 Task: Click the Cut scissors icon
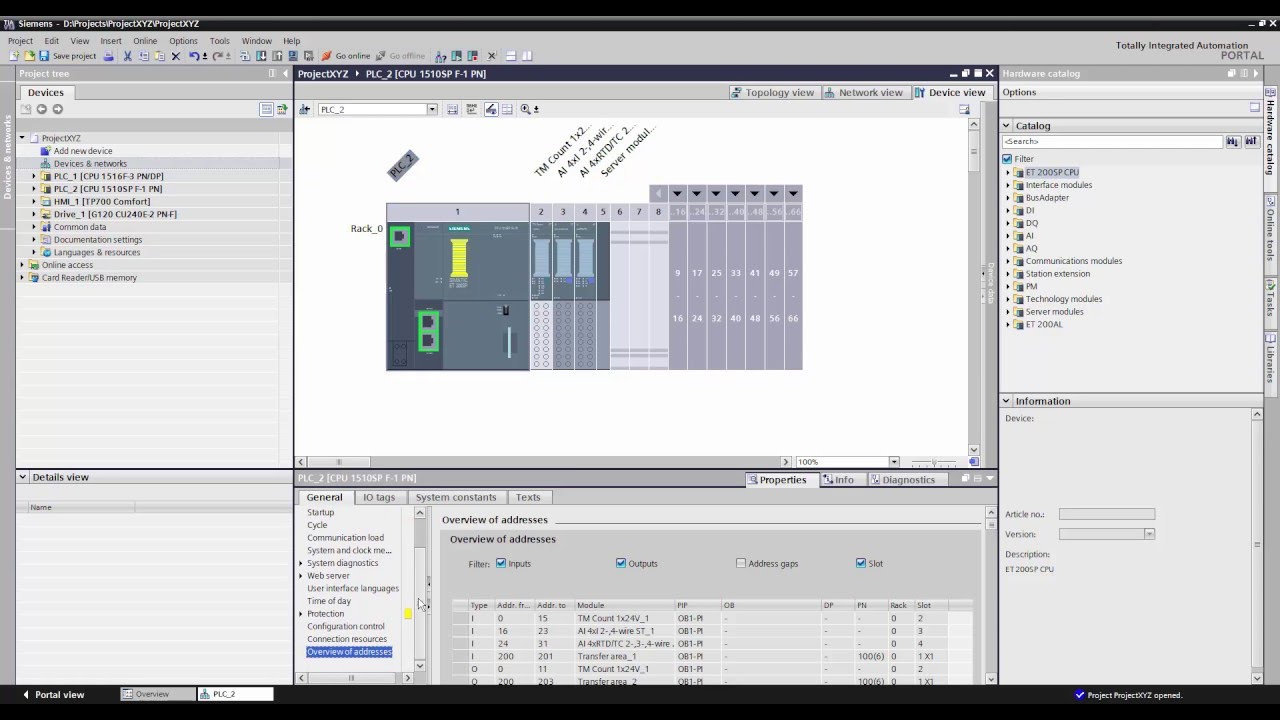127,56
